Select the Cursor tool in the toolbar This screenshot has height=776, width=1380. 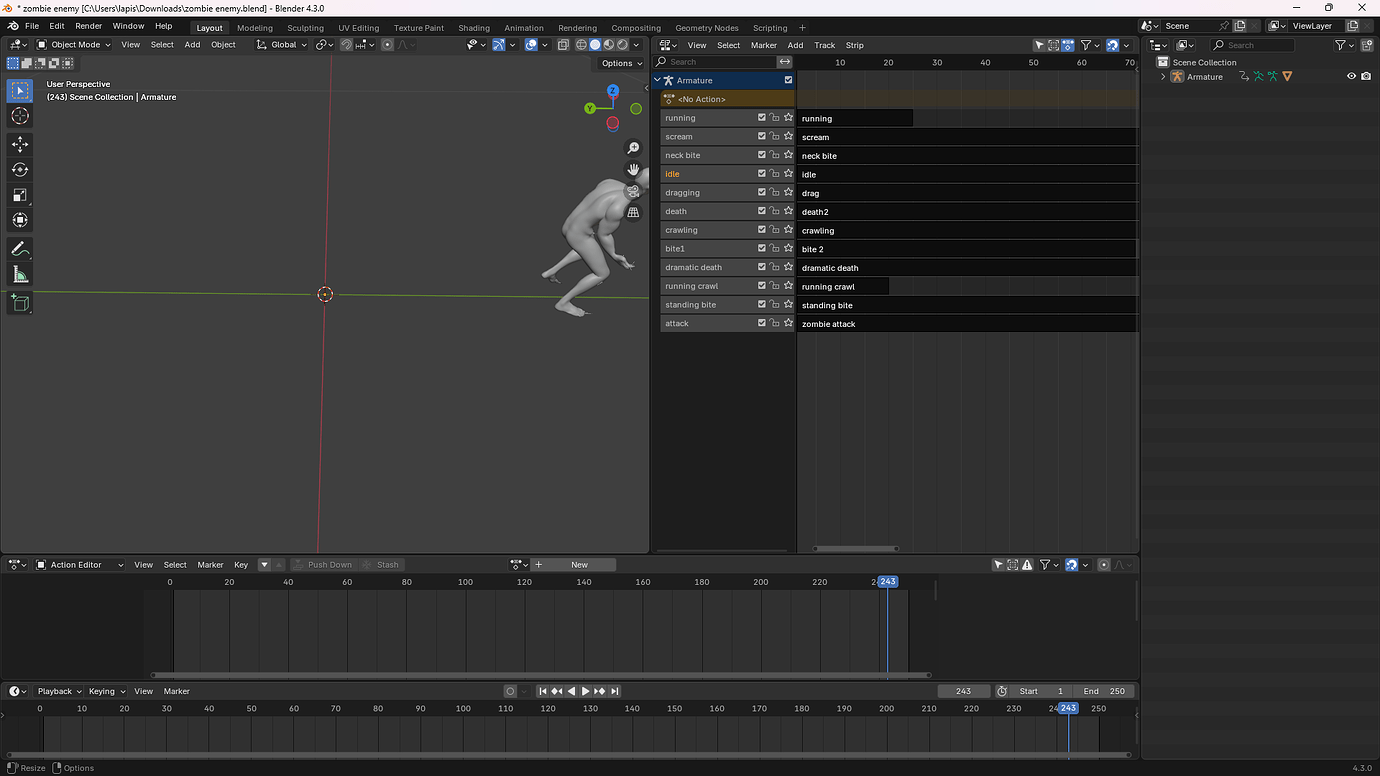(x=20, y=116)
